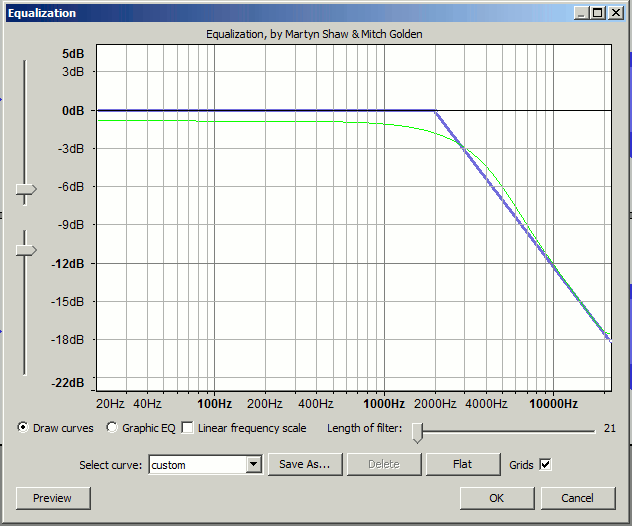The width and height of the screenshot is (632, 526).
Task: Open the Select curve dropdown arrow
Action: click(253, 464)
